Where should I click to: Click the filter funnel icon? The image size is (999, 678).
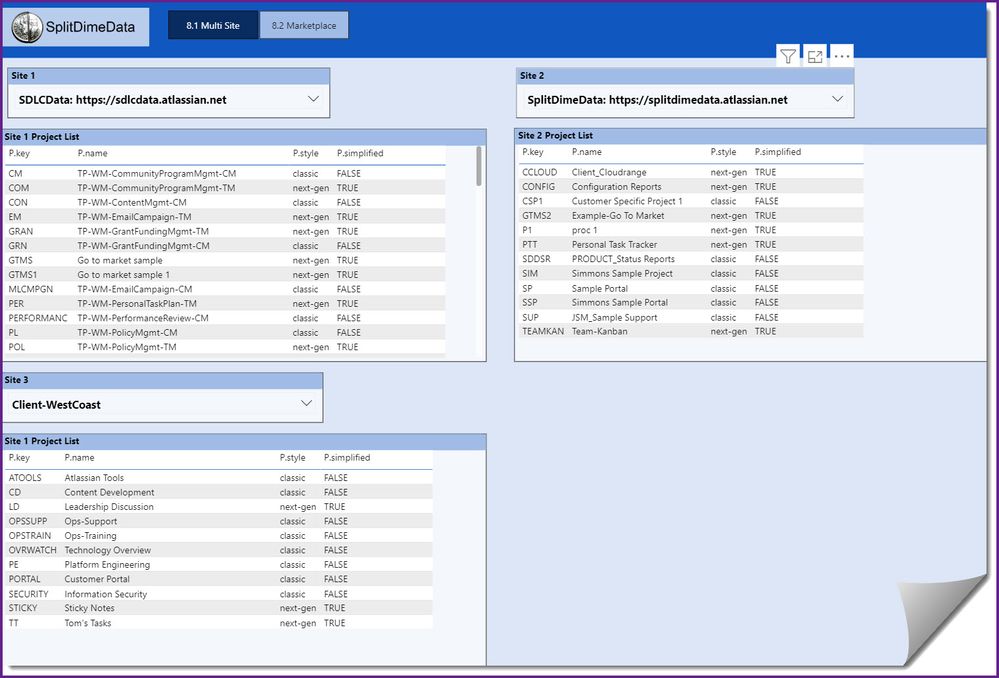788,56
